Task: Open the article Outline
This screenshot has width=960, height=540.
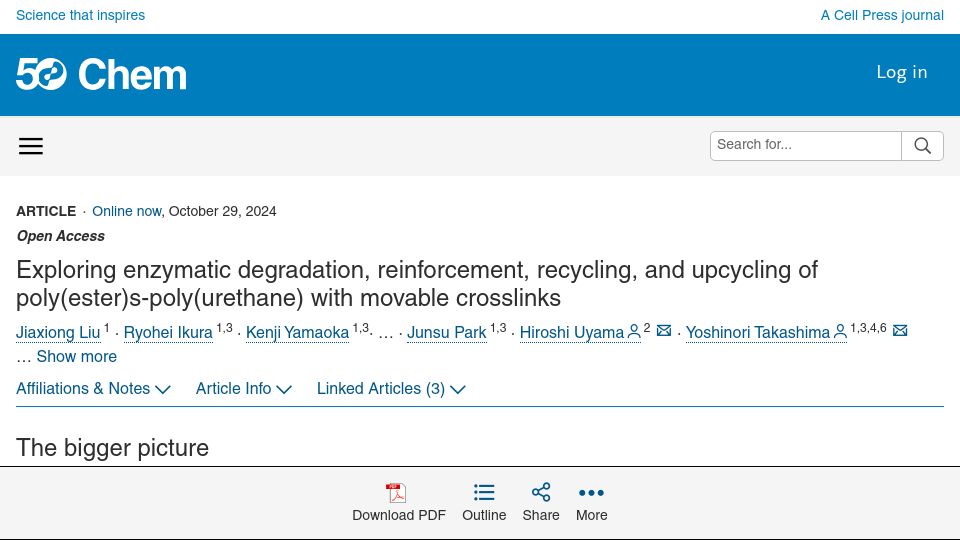Action: (484, 503)
